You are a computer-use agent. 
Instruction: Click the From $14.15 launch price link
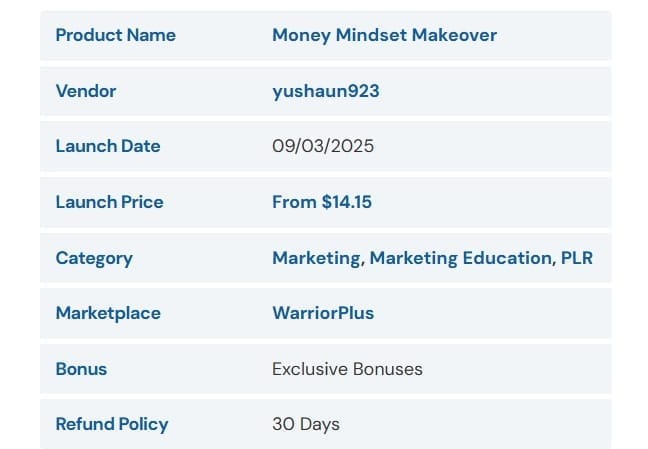click(321, 202)
